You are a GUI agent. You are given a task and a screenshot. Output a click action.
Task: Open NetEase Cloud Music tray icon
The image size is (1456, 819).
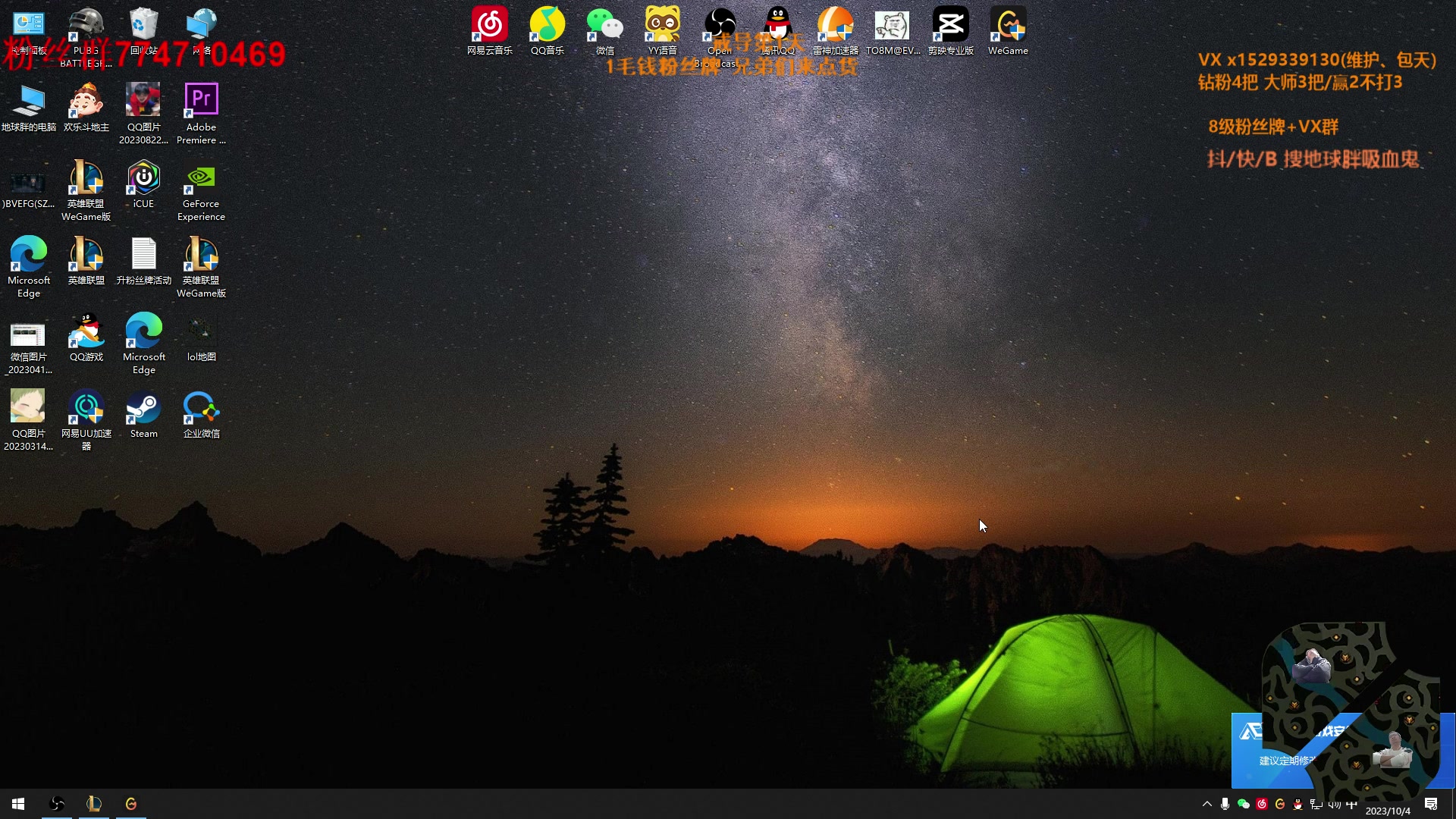pyautogui.click(x=1262, y=804)
